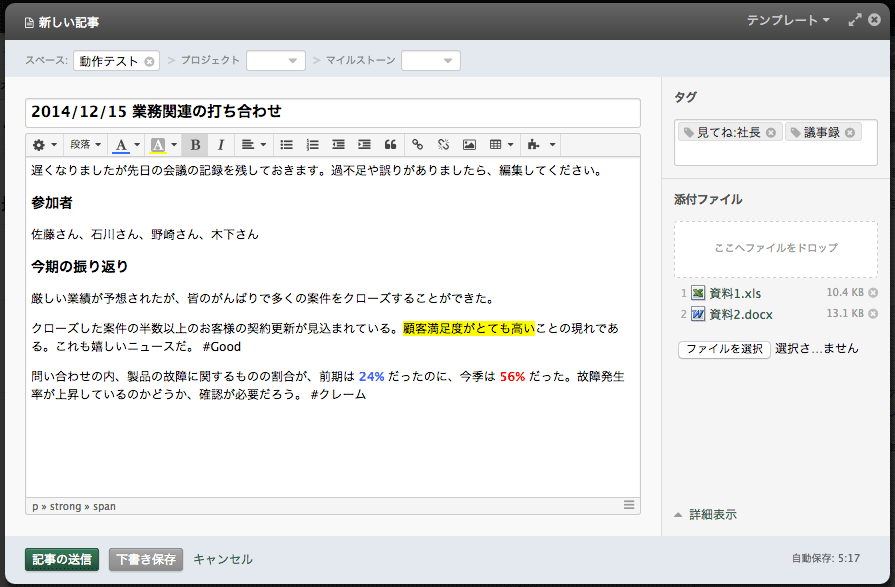This screenshot has height=587, width=895.
Task: Click the 見てね:社長 tag label
Action: coord(728,132)
